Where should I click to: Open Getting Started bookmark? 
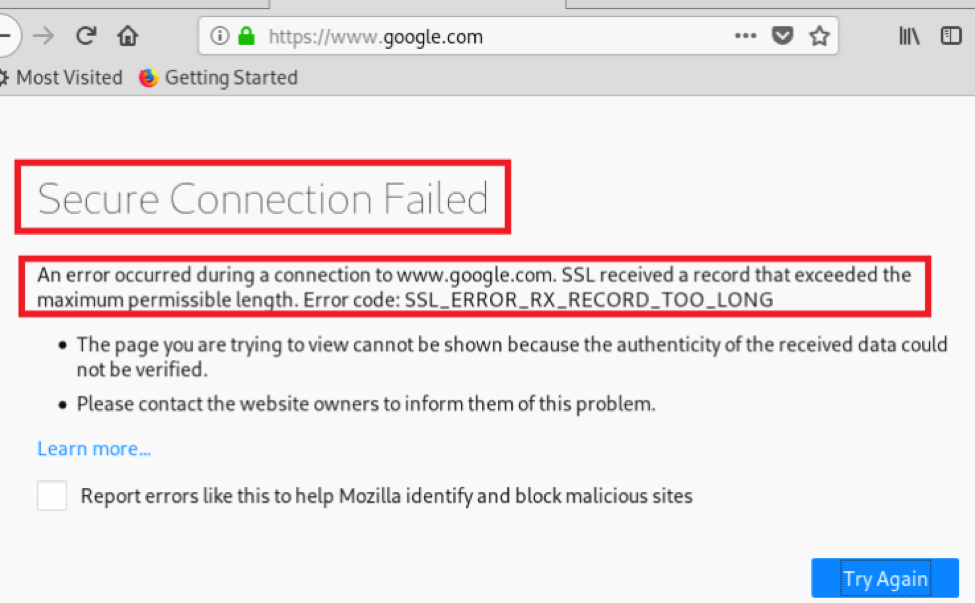pos(218,78)
